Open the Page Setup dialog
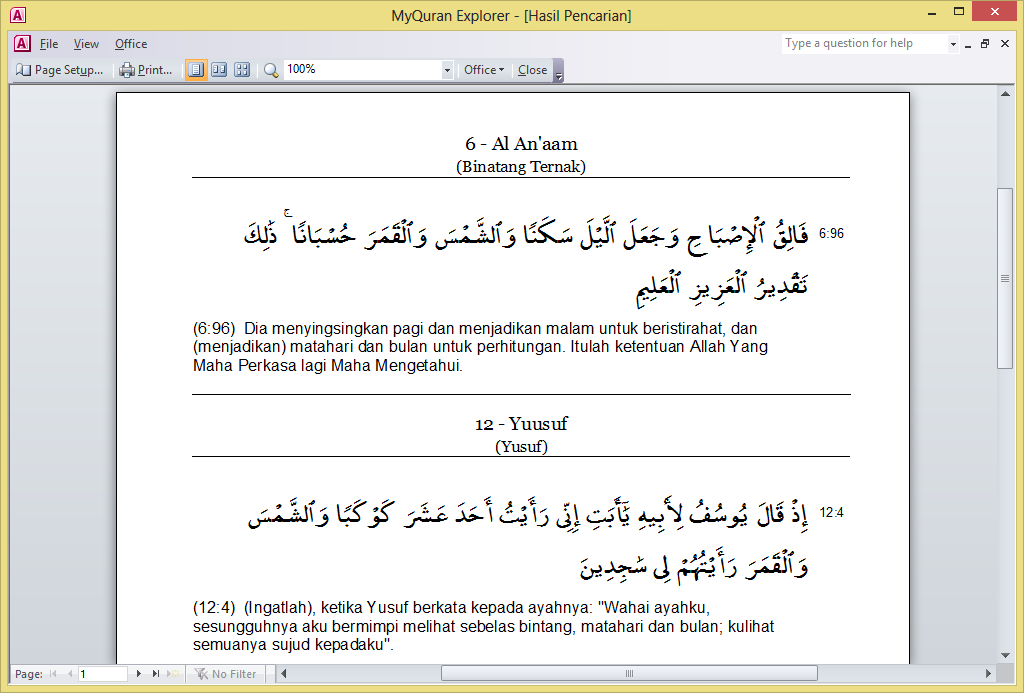The width and height of the screenshot is (1024, 693). [x=60, y=70]
